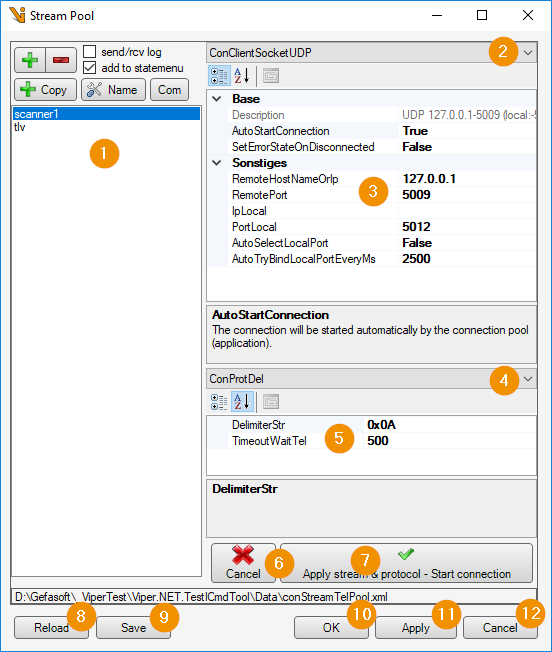
Task: Select IpLocal property row
Action: pos(382,211)
